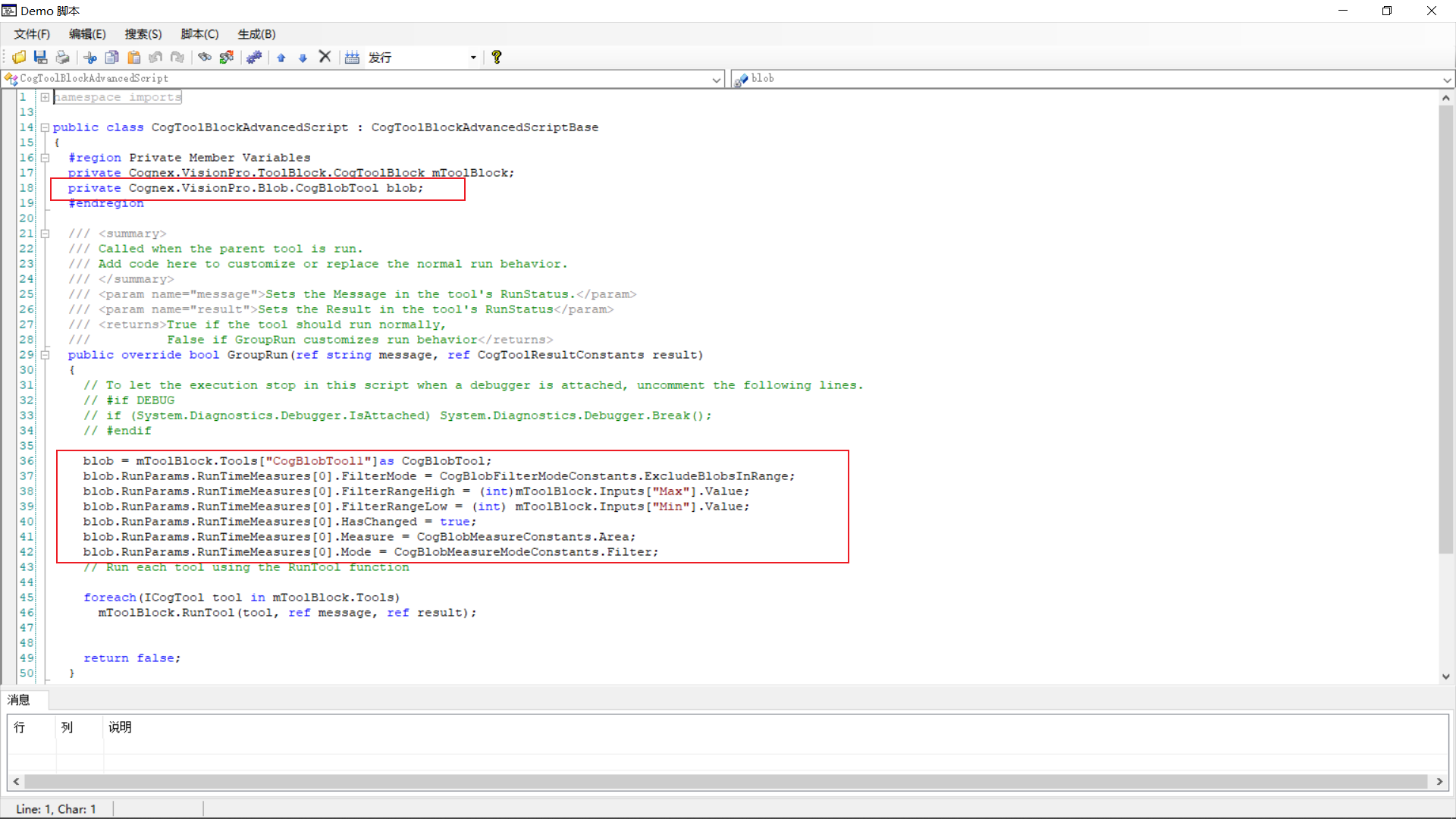Open Find using the binoculars icon
The height and width of the screenshot is (819, 1456).
point(205,57)
